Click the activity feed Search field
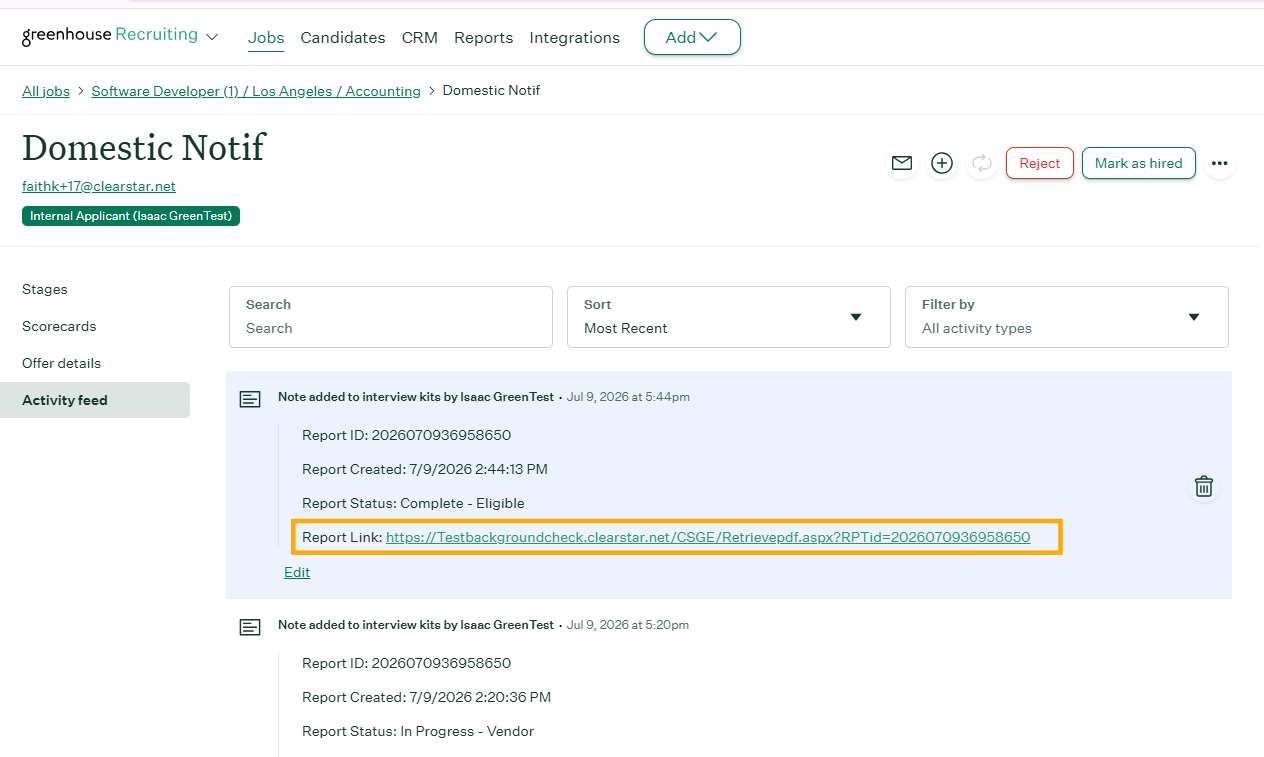Viewport: 1264px width, 757px height. (x=391, y=317)
